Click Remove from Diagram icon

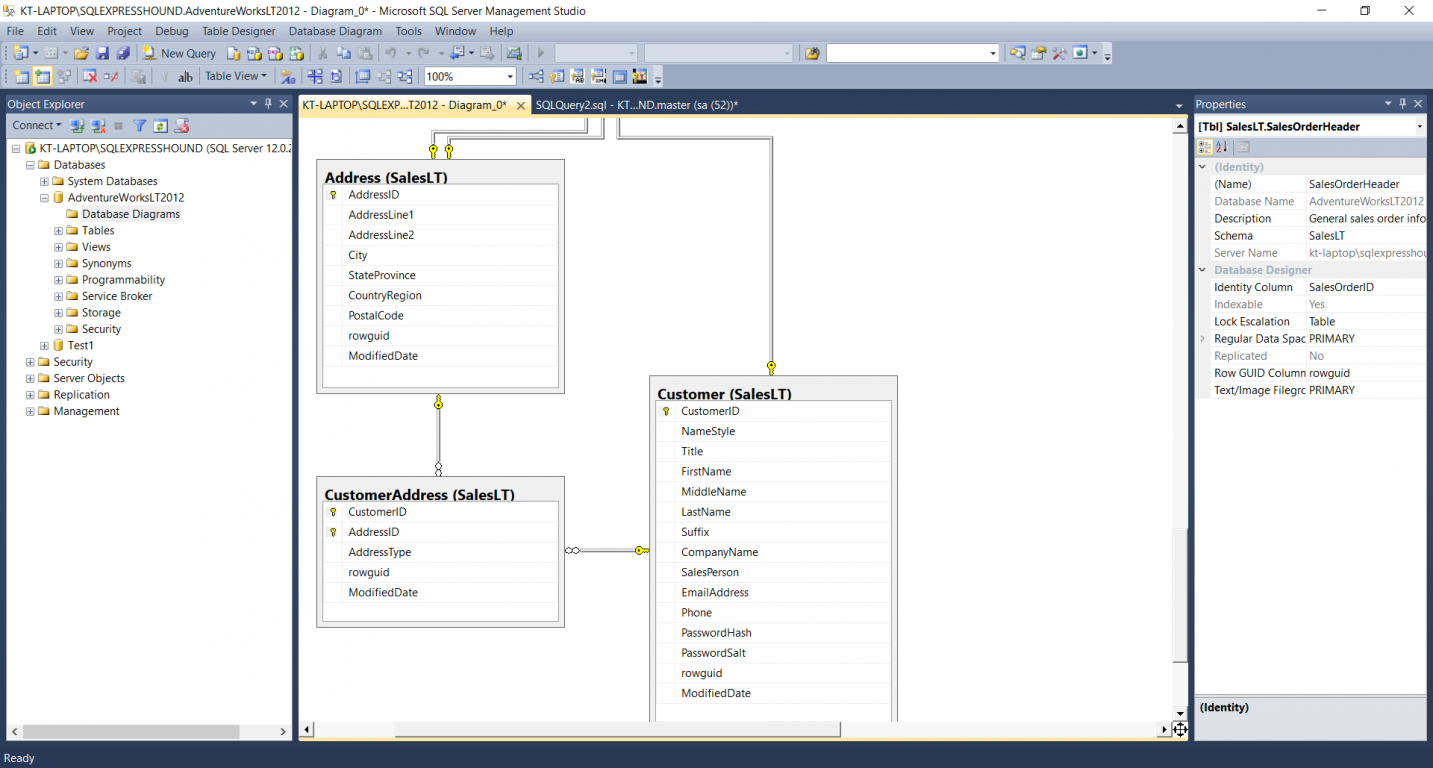click(x=111, y=76)
